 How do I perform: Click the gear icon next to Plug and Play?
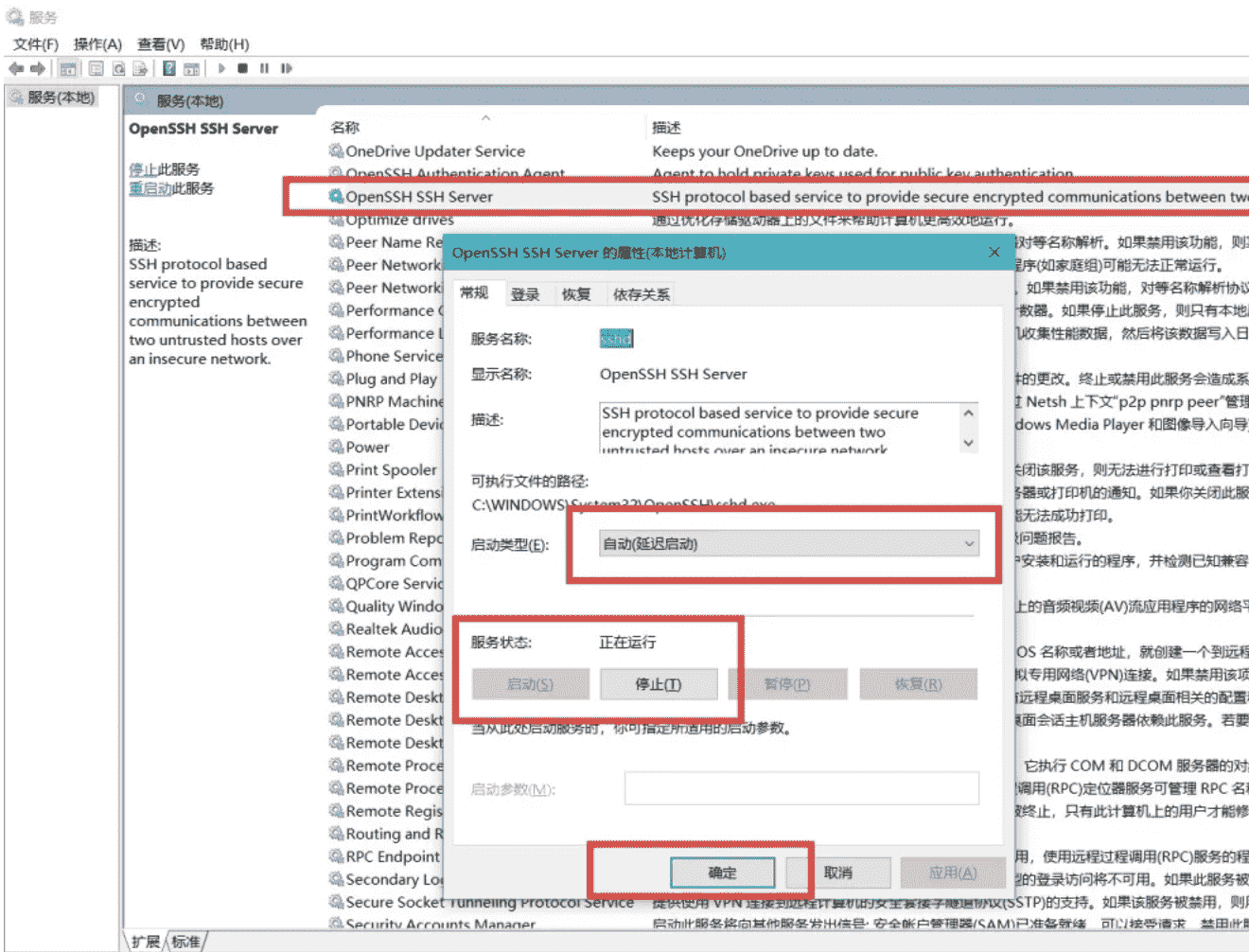coord(336,379)
